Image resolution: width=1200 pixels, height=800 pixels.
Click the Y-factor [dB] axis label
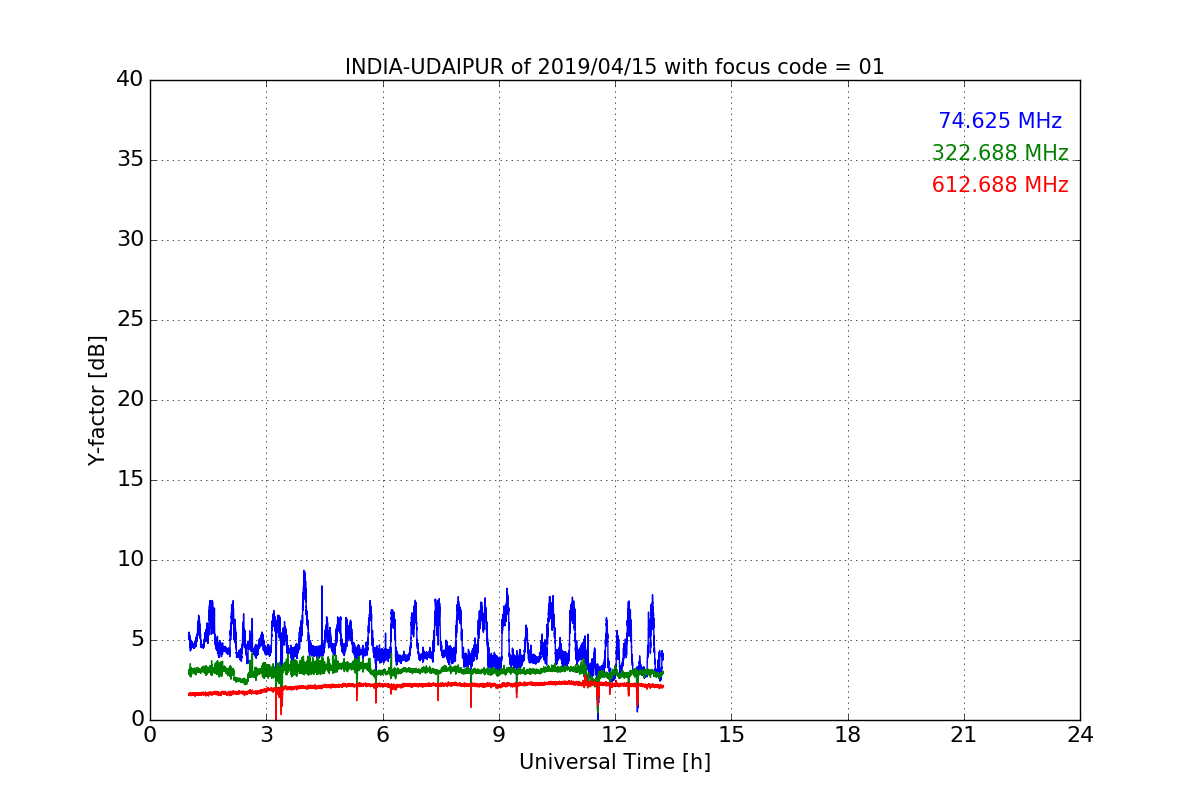pos(97,400)
